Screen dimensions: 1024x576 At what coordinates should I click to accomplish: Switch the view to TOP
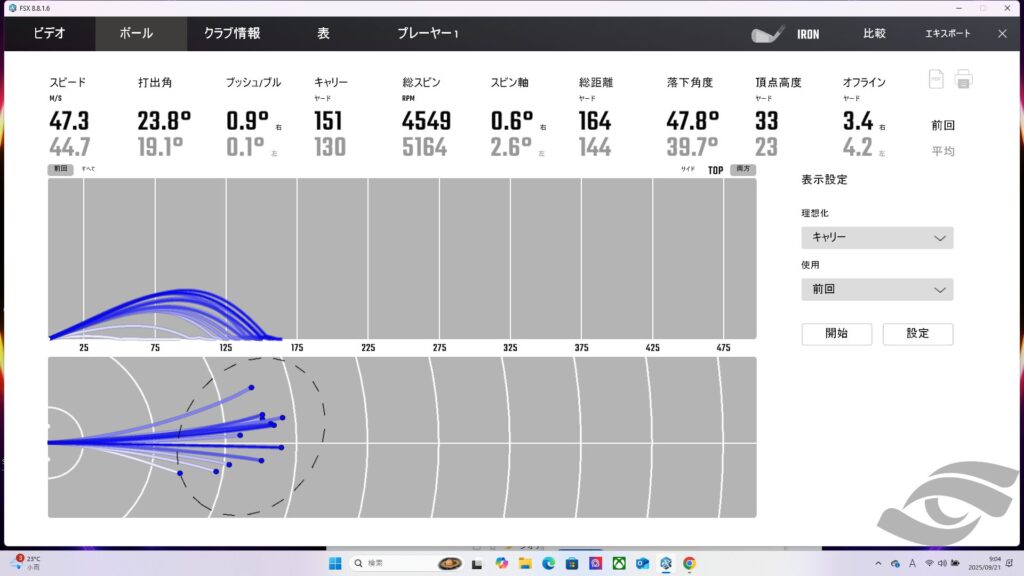(x=715, y=170)
